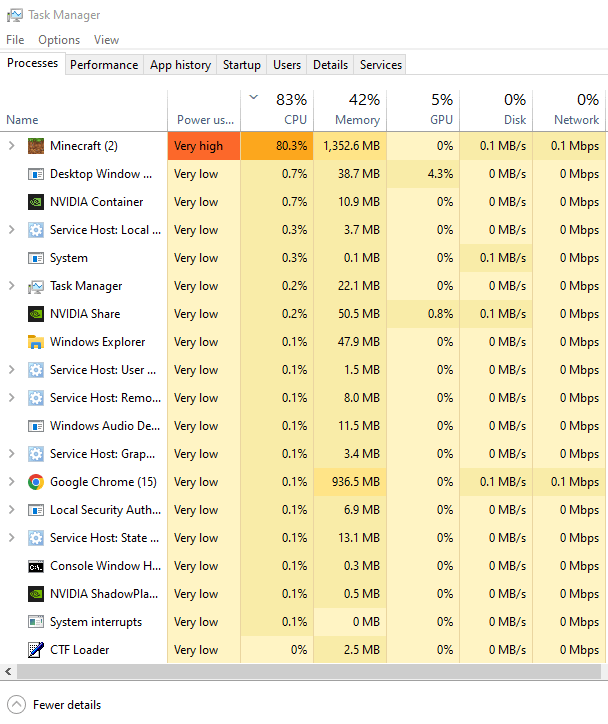Click the horizontal scrollbar at the bottom

click(300, 671)
